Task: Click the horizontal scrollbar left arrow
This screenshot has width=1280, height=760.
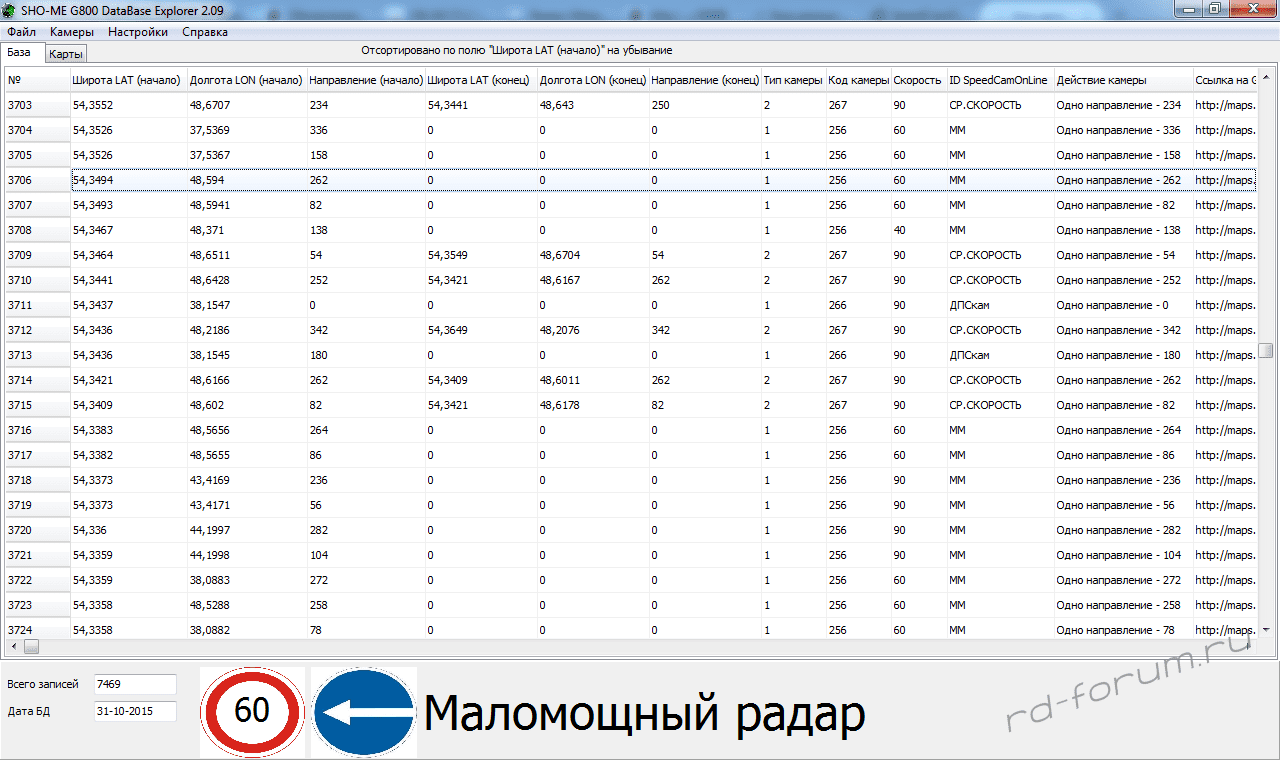Action: click(x=14, y=647)
